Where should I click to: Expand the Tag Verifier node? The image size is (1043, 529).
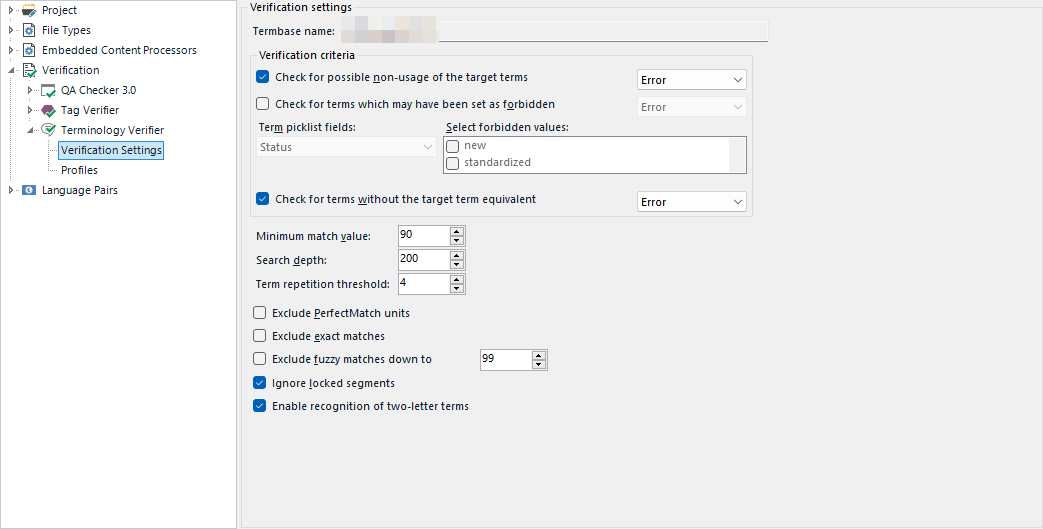pyautogui.click(x=30, y=110)
